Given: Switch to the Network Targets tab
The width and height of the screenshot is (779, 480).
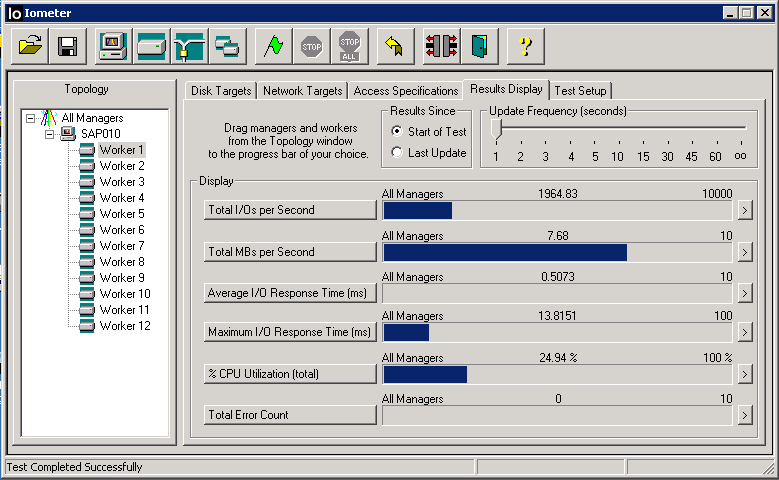Looking at the screenshot, I should pyautogui.click(x=303, y=91).
